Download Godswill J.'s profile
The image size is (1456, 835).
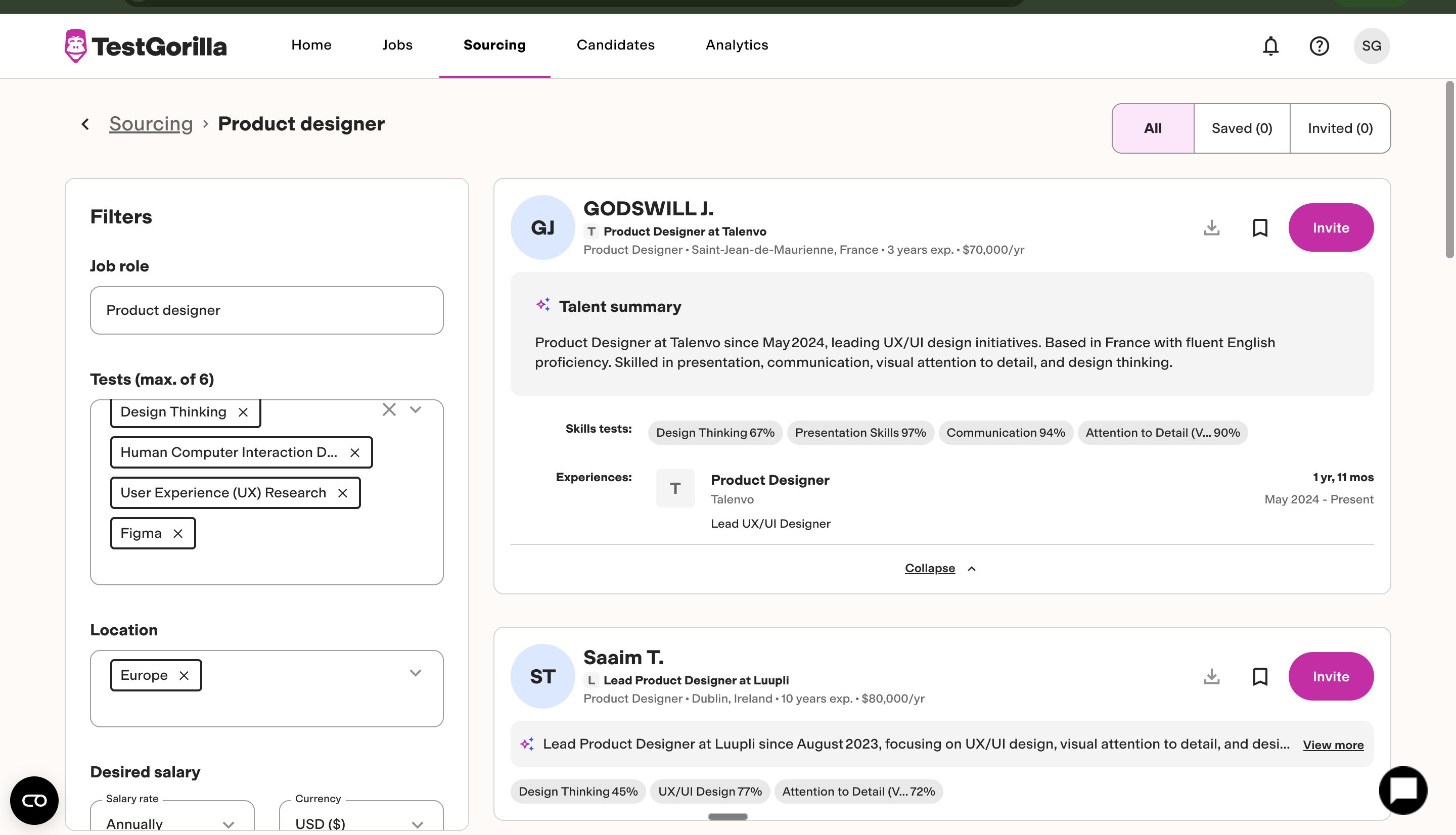(x=1211, y=227)
